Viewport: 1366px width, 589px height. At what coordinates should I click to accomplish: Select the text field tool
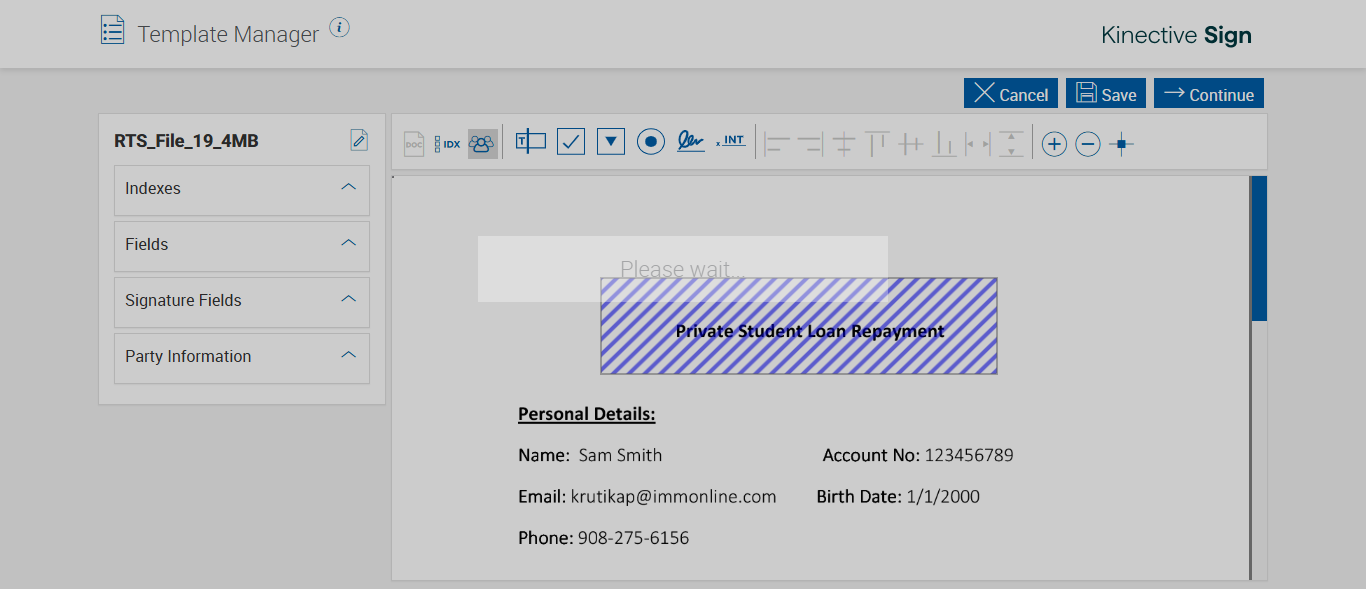(531, 141)
